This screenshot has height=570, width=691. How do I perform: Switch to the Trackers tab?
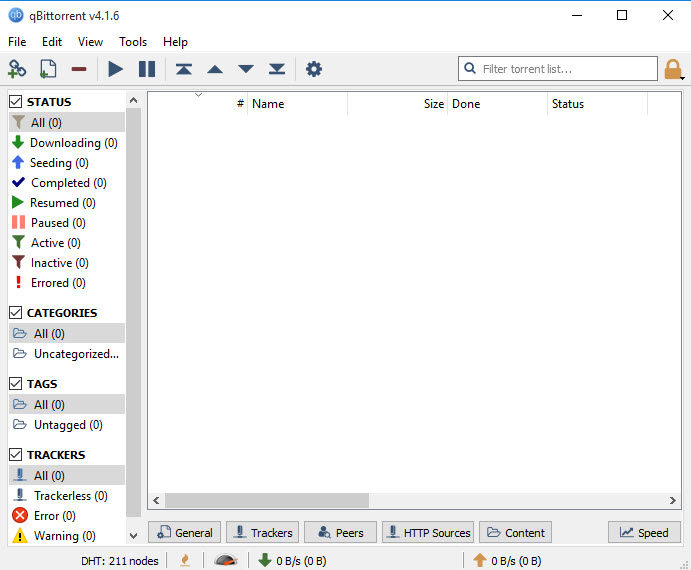tap(263, 533)
